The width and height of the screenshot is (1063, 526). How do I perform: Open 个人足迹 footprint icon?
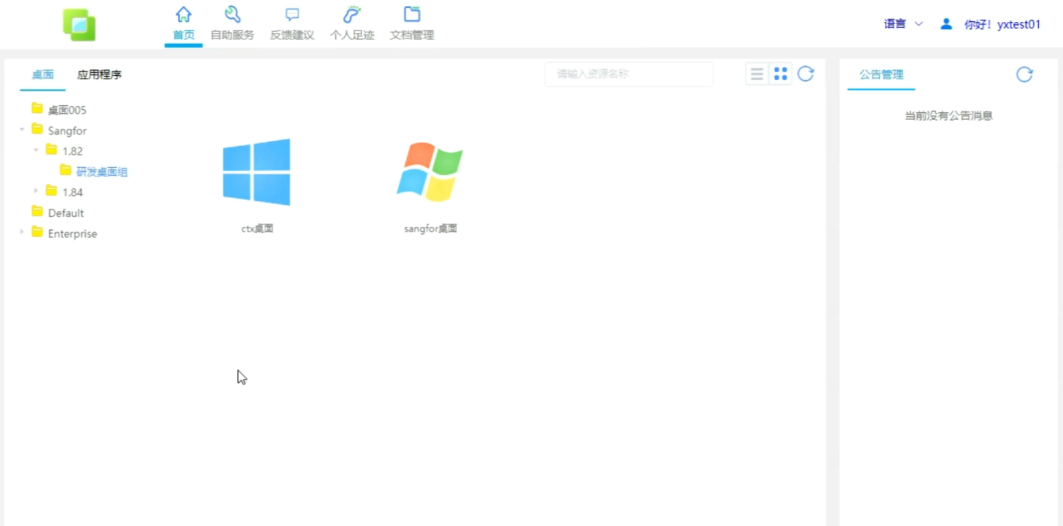[x=352, y=14]
